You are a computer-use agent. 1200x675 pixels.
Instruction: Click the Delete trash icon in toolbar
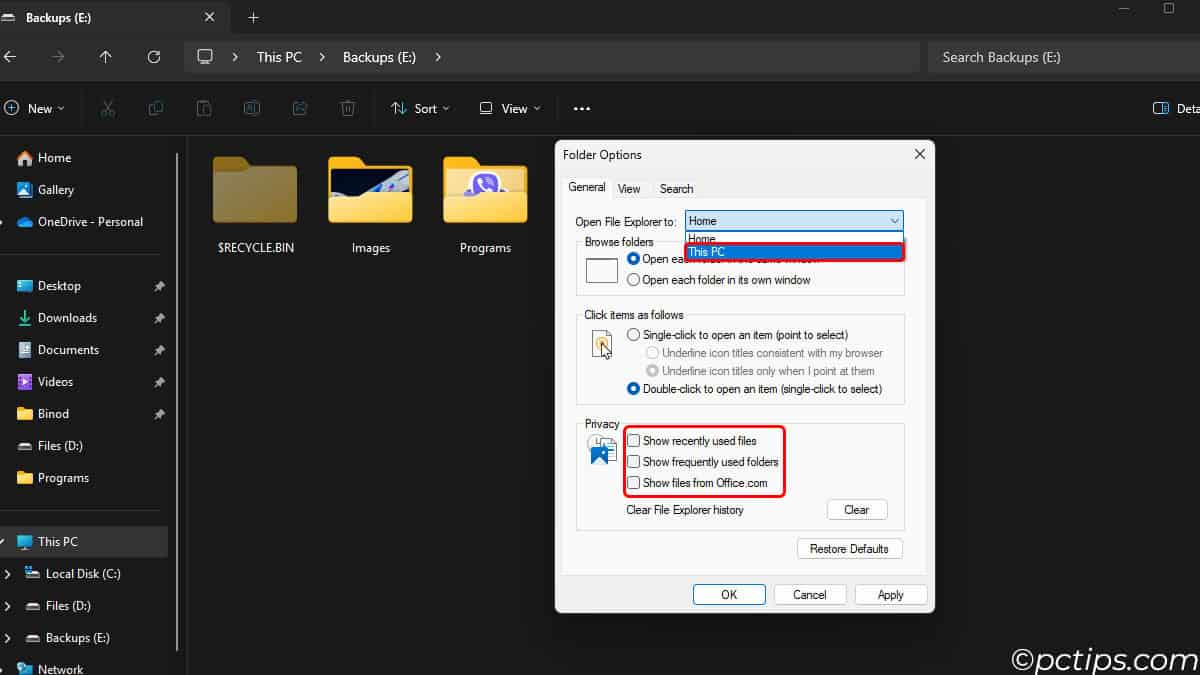(348, 108)
